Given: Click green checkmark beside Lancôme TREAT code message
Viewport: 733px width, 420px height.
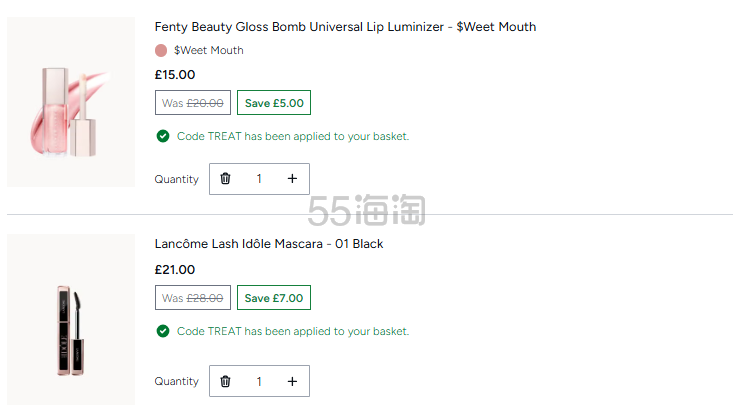Looking at the screenshot, I should coord(163,331).
